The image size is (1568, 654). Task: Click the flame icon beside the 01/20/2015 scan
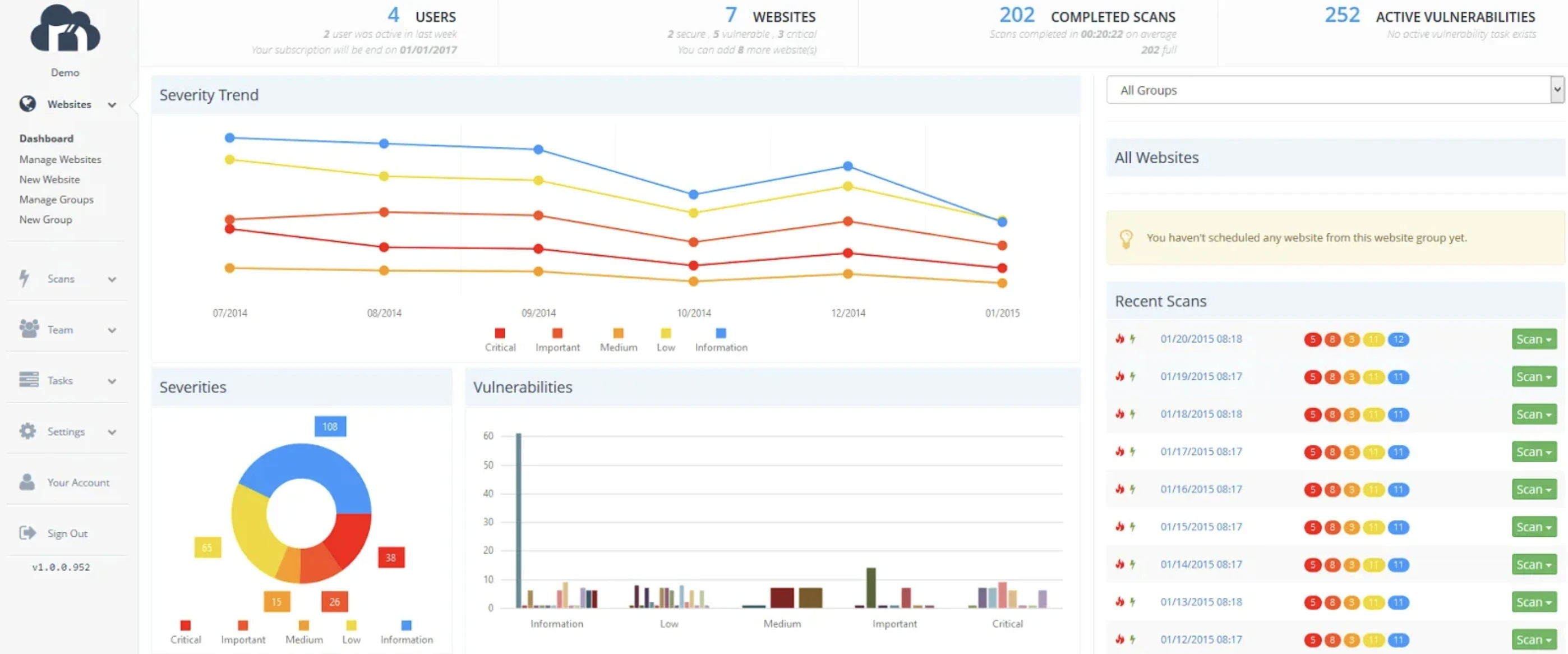click(x=1120, y=339)
